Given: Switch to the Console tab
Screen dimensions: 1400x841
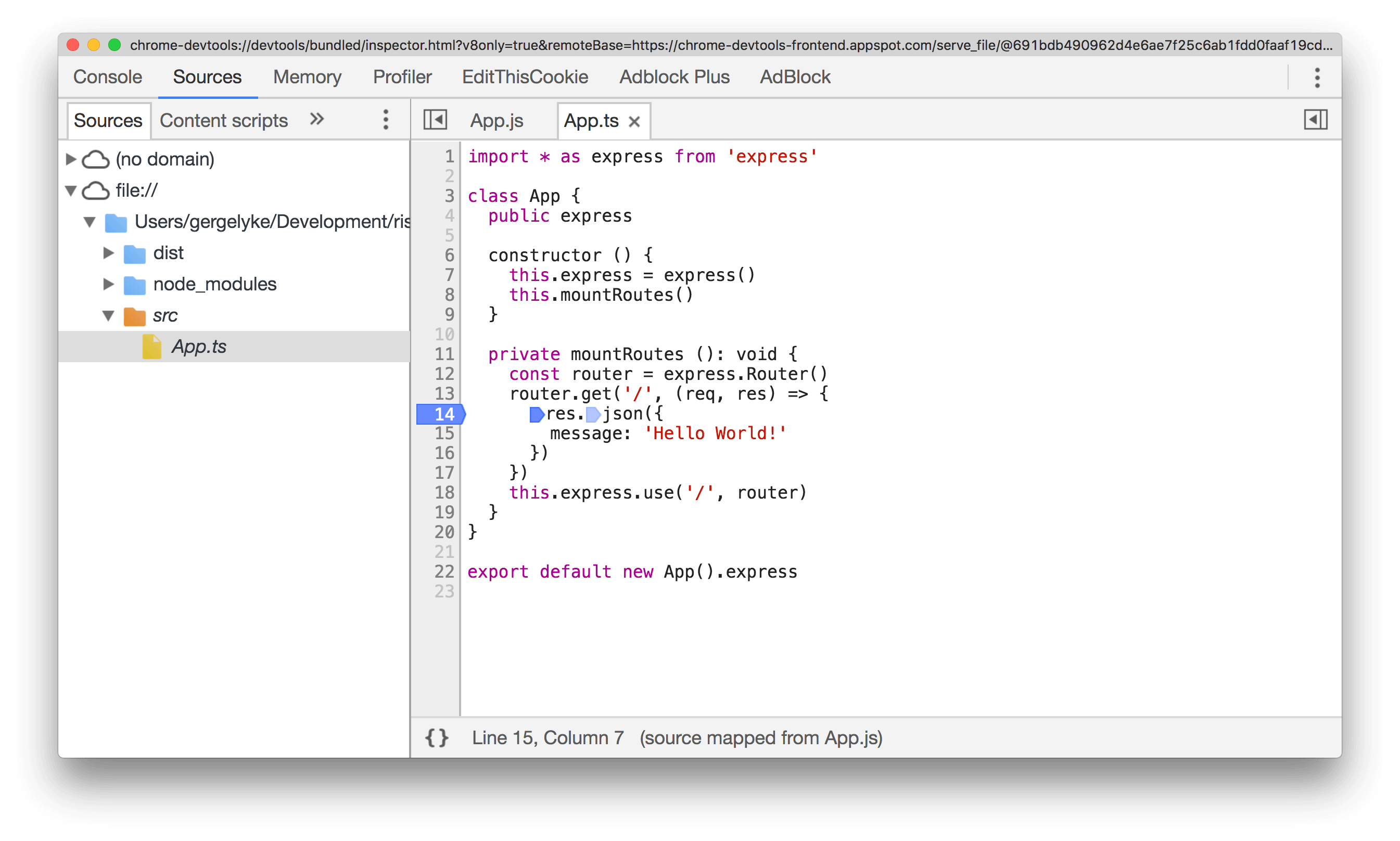Looking at the screenshot, I should click(x=108, y=78).
